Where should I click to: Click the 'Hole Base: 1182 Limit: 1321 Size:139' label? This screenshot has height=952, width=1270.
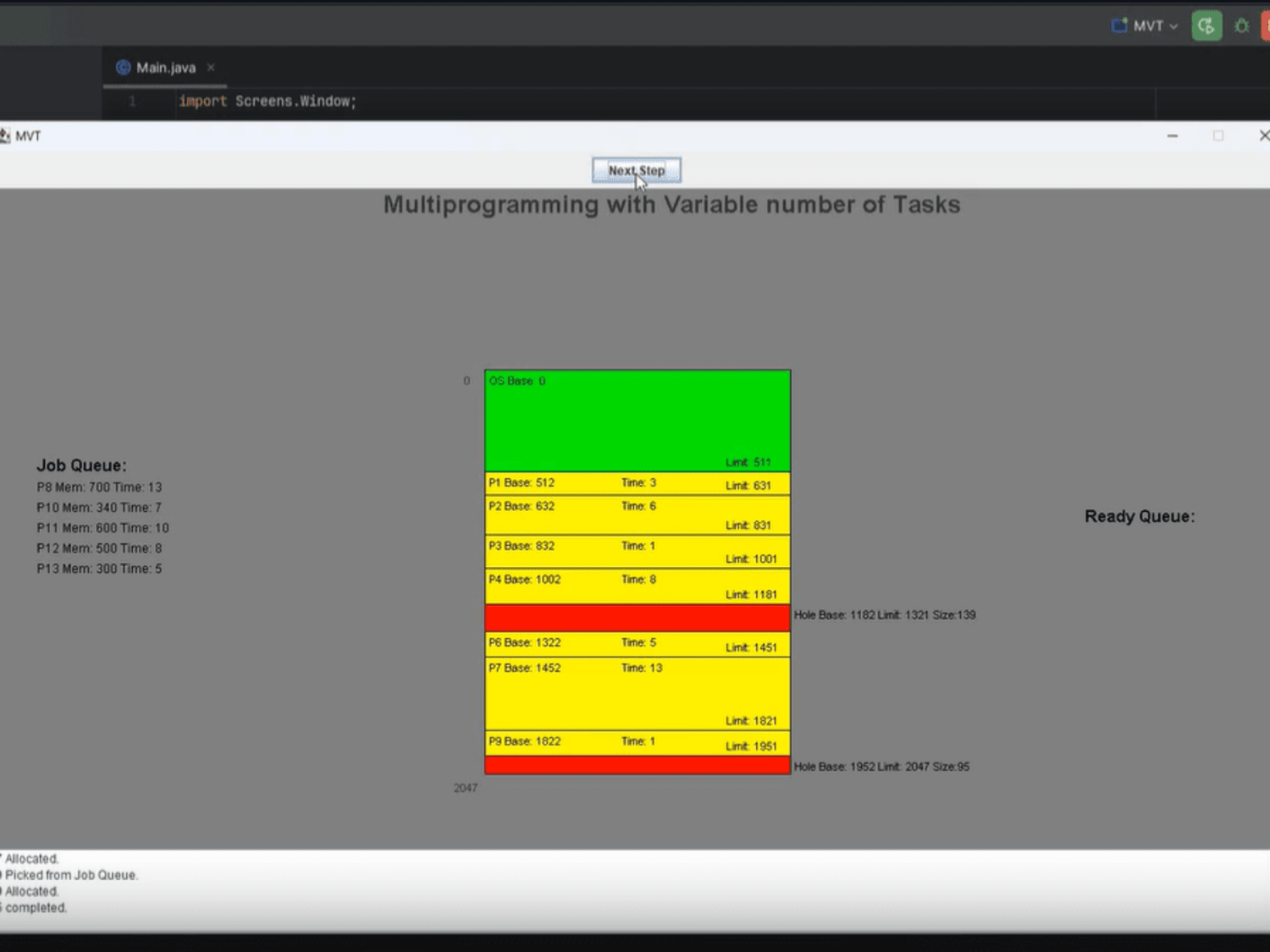885,615
